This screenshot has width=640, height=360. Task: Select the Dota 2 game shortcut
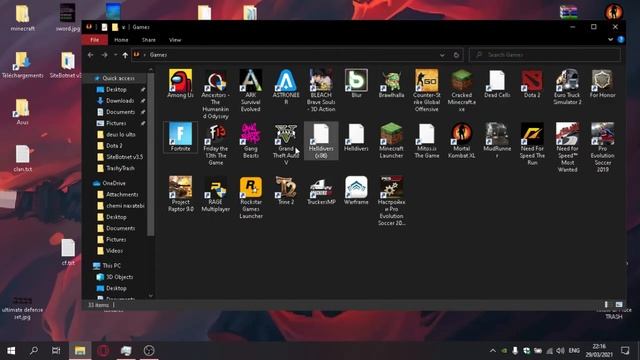(x=532, y=84)
